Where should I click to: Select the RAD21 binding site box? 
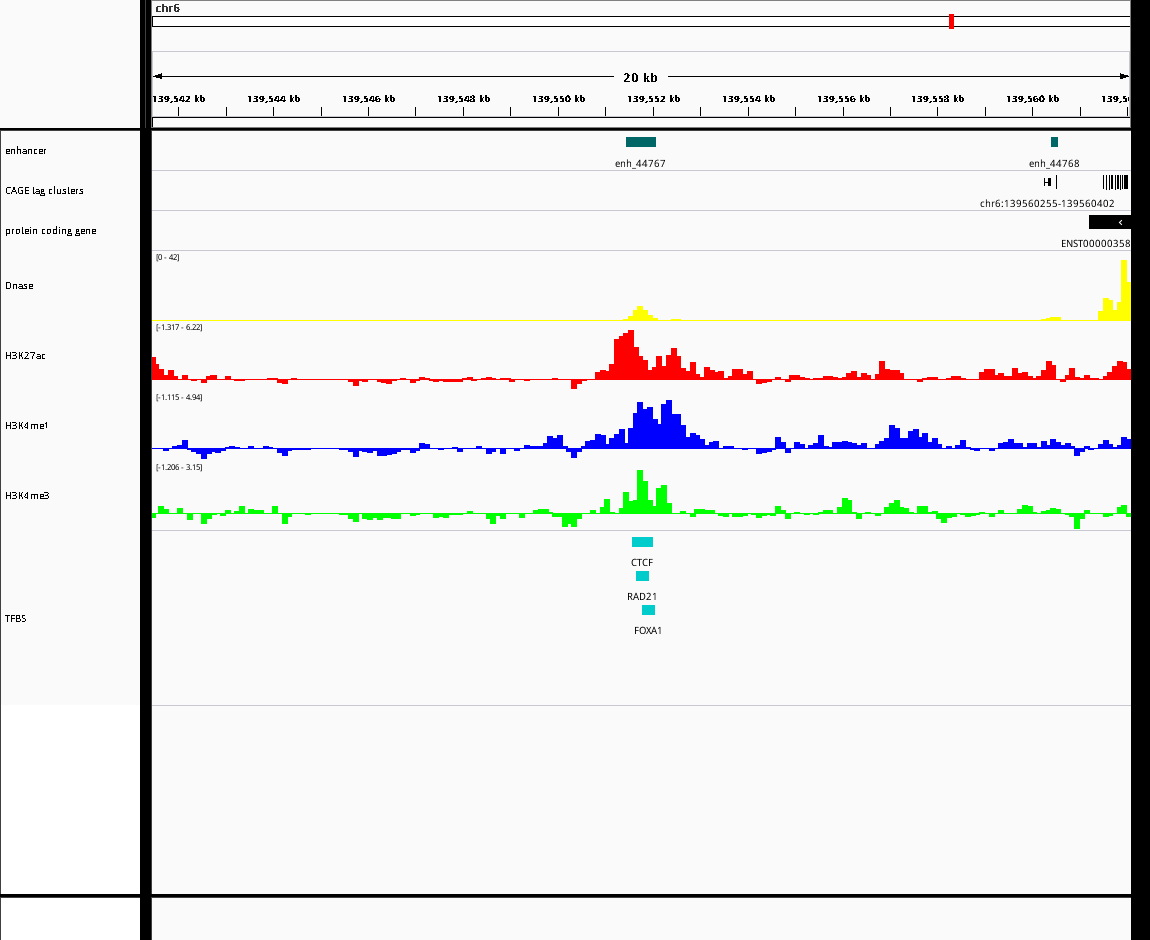pyautogui.click(x=642, y=576)
